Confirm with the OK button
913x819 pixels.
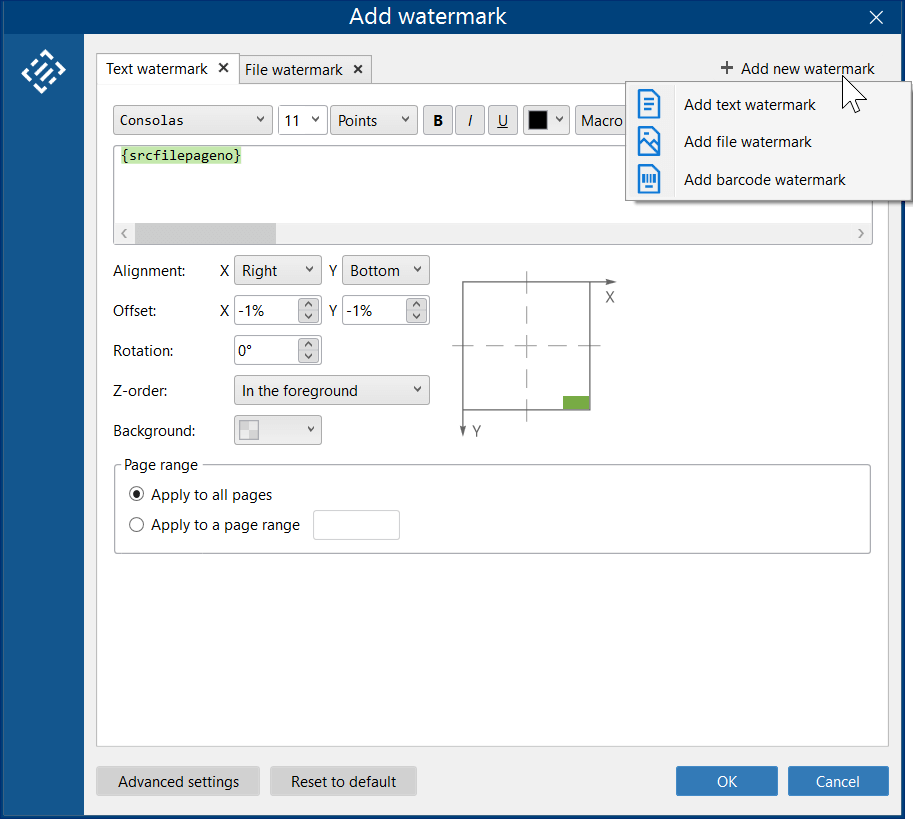click(727, 781)
